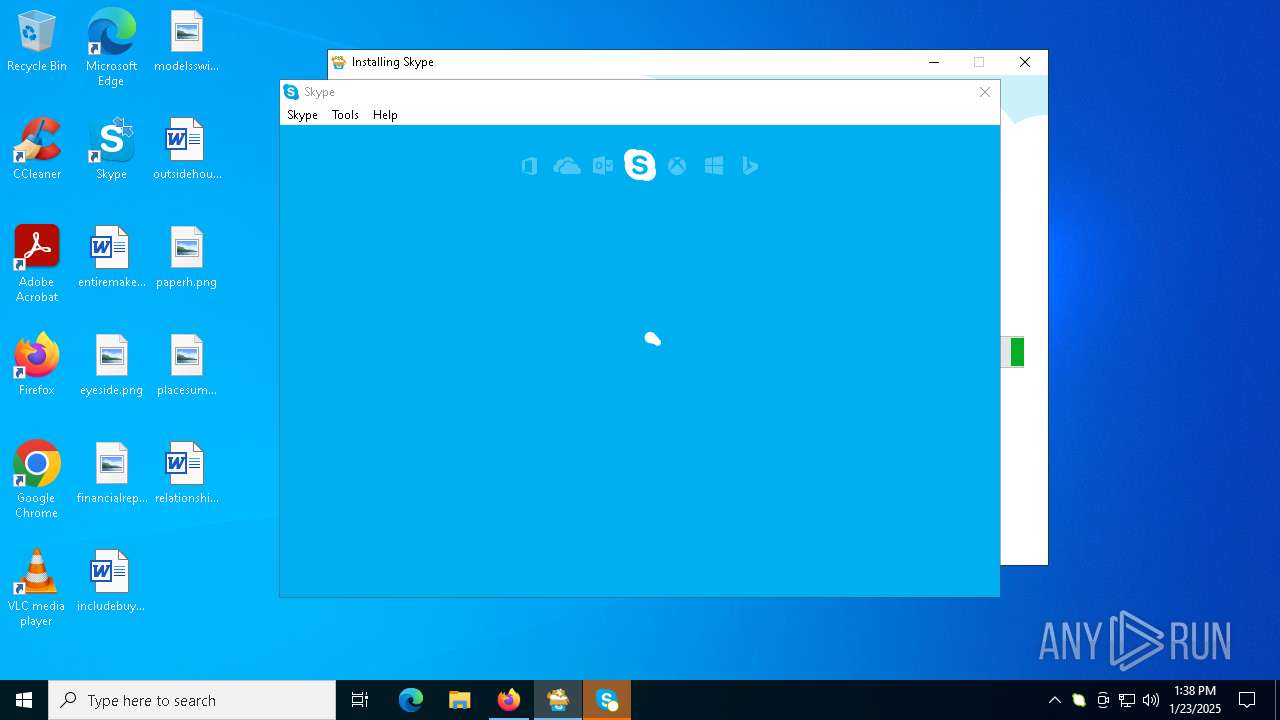Open File Explorer from taskbar
This screenshot has width=1280, height=720.
point(460,700)
